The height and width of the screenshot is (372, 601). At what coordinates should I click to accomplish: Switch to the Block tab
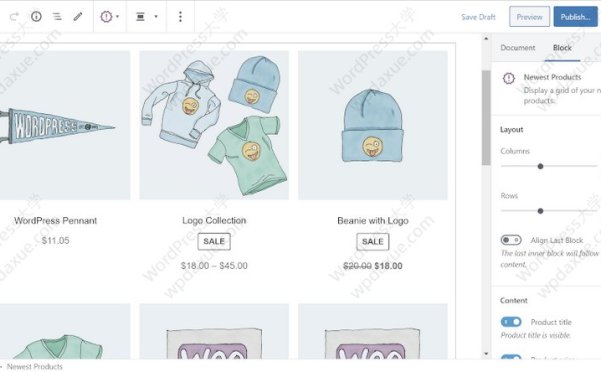pyautogui.click(x=562, y=48)
